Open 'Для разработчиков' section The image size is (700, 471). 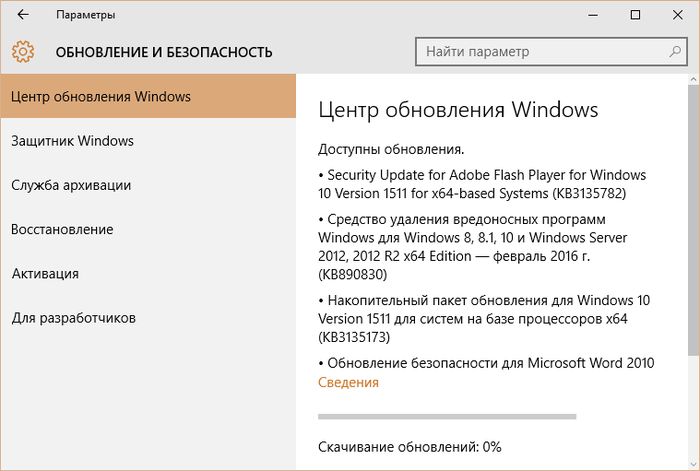74,318
